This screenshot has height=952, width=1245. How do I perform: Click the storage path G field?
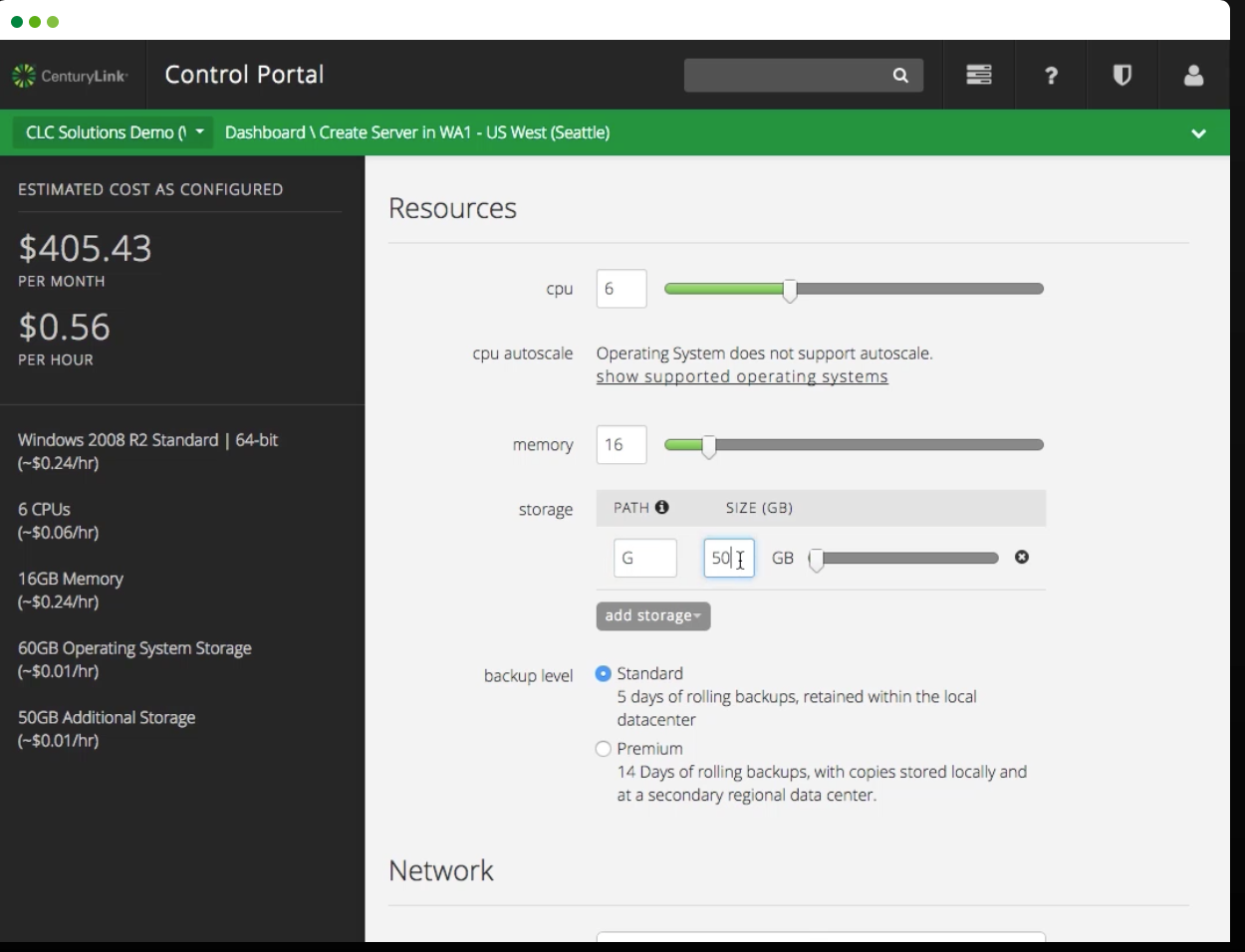pos(644,559)
